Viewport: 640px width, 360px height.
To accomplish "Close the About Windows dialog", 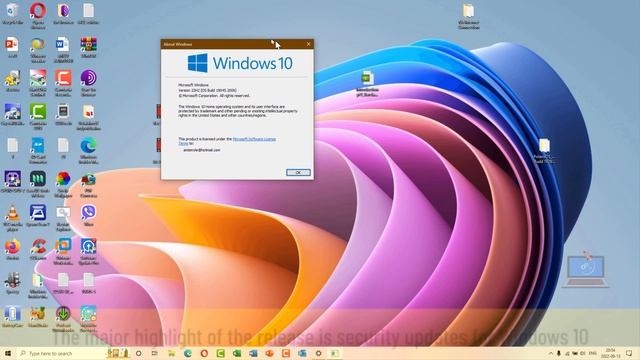I will (x=308, y=44).
